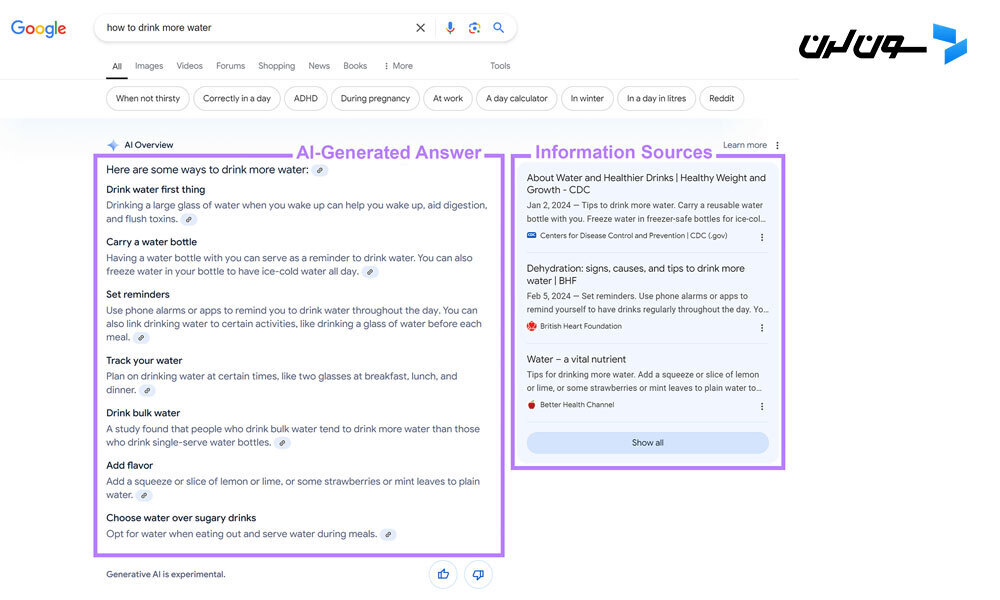
Task: Open the source link after 'flush toxins.'
Action: click(x=189, y=219)
